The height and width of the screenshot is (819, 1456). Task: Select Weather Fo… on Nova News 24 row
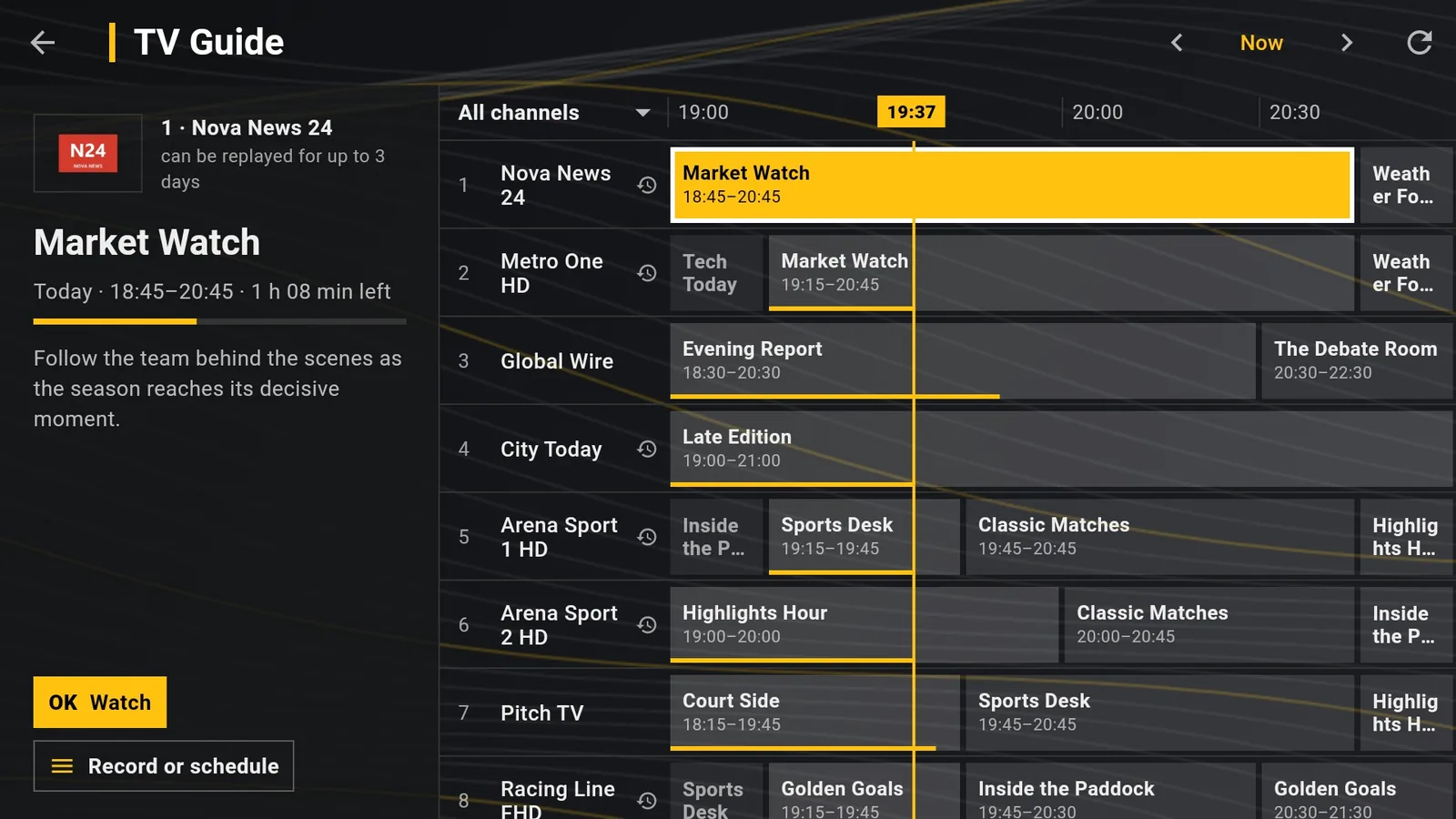(1406, 185)
